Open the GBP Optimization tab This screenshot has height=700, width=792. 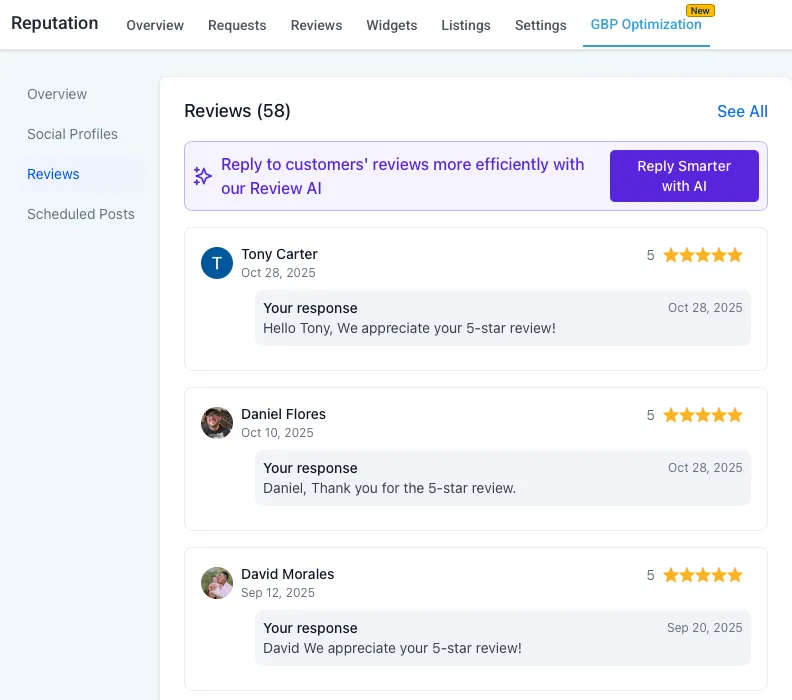coord(645,25)
